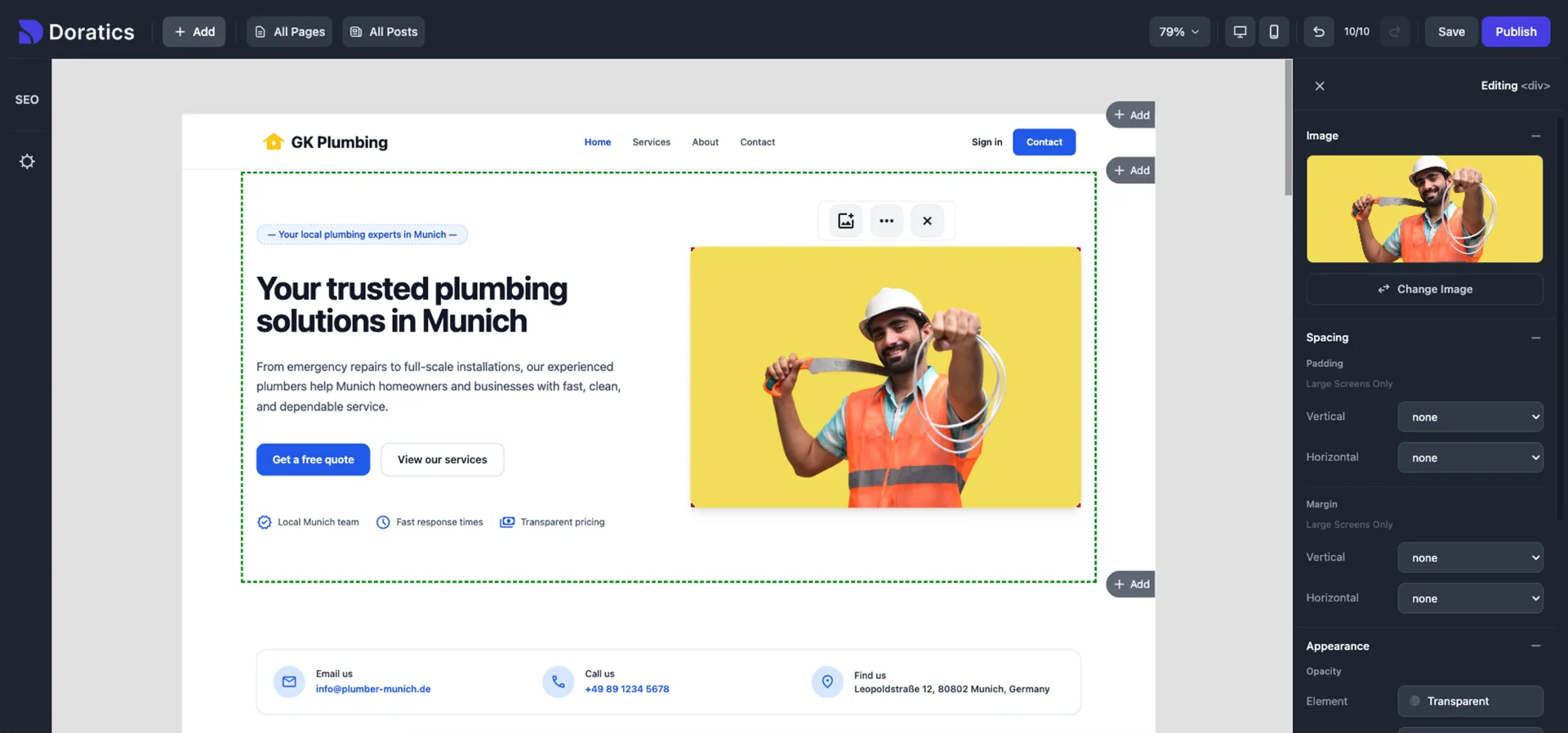Close the Editing div panel
Viewport: 1568px width, 733px height.
coord(1320,86)
